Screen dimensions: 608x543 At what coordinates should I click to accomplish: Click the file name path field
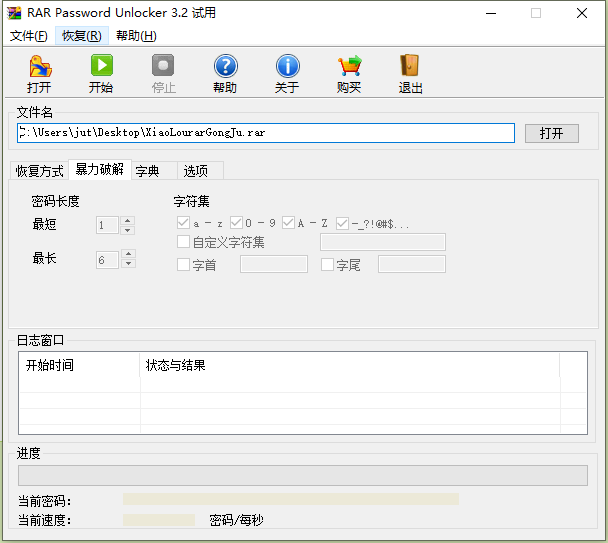[x=266, y=133]
